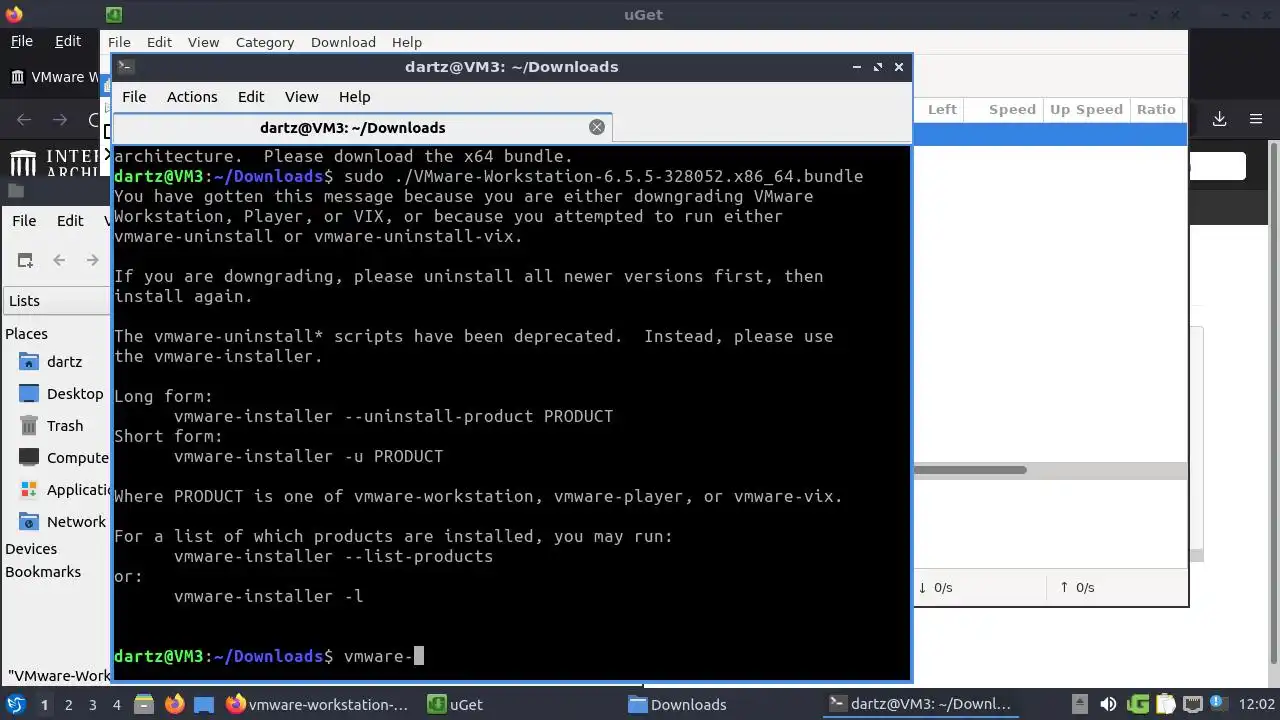
Task: Switch to workspace 2
Action: click(68, 704)
